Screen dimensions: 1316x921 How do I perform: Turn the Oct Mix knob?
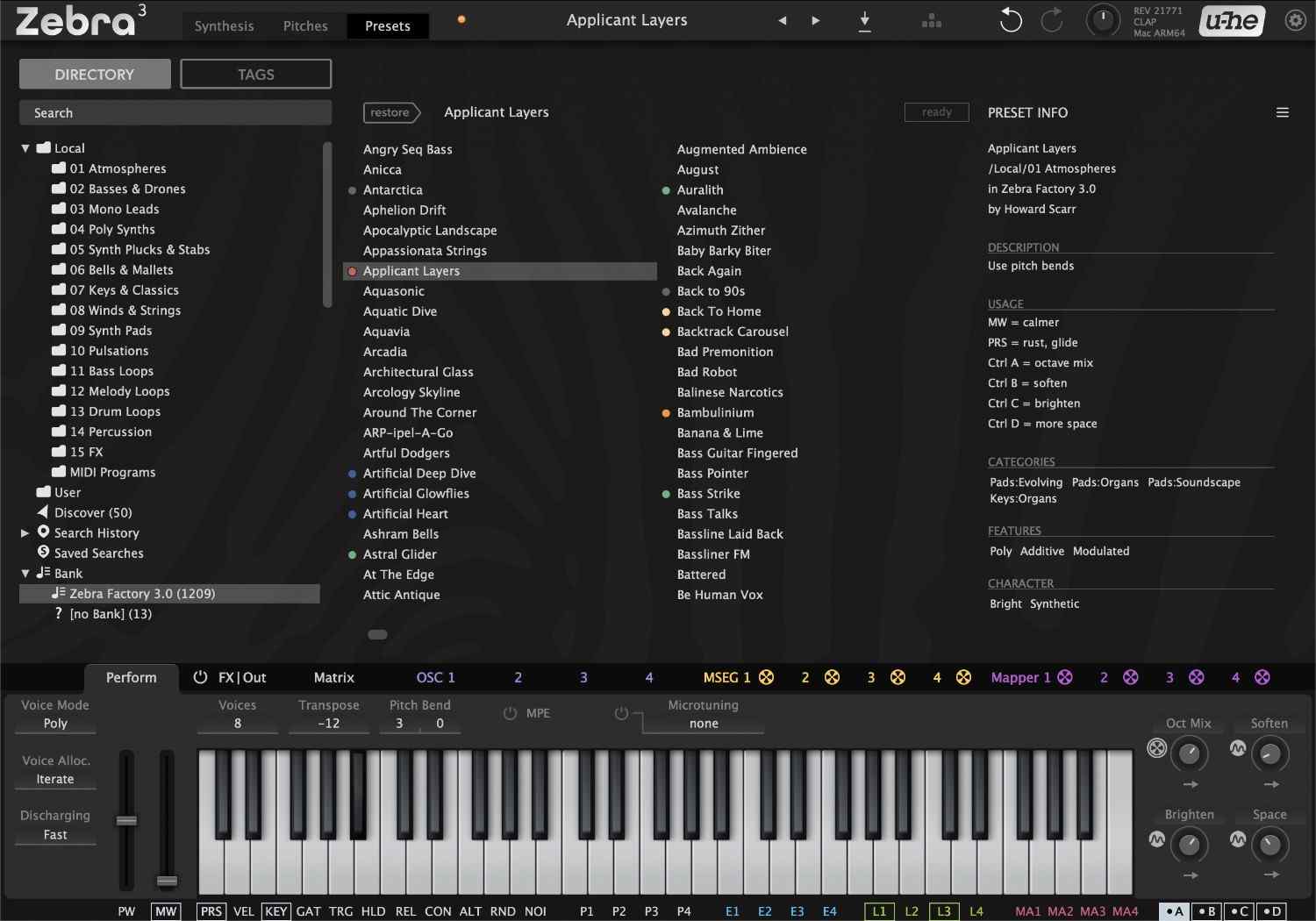1190,753
